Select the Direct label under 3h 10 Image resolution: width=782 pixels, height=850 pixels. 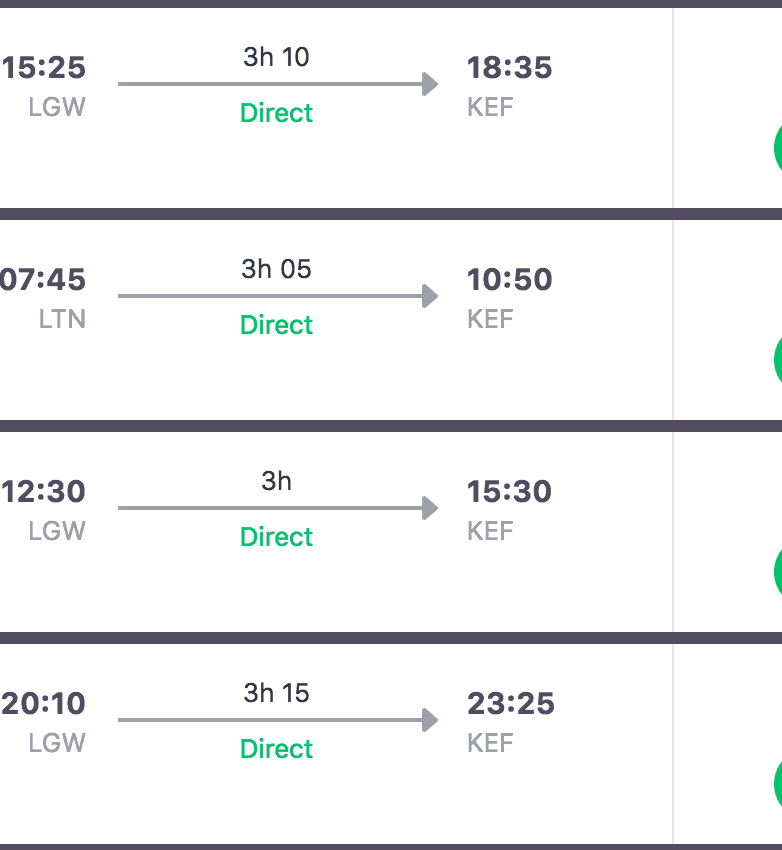coord(277,113)
